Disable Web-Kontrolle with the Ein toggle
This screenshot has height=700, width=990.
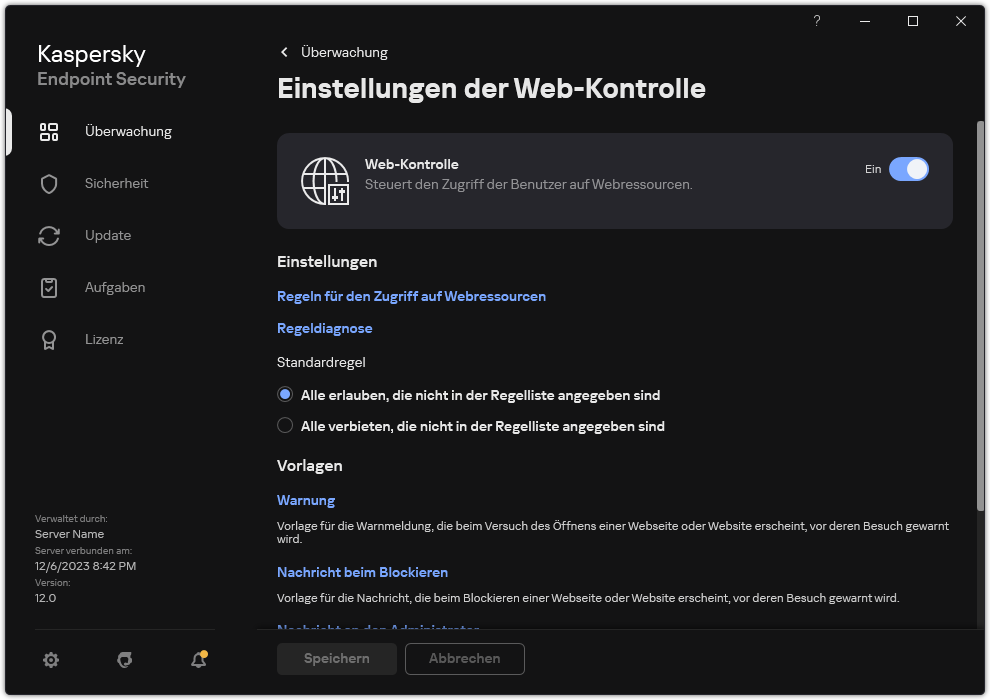tap(909, 169)
